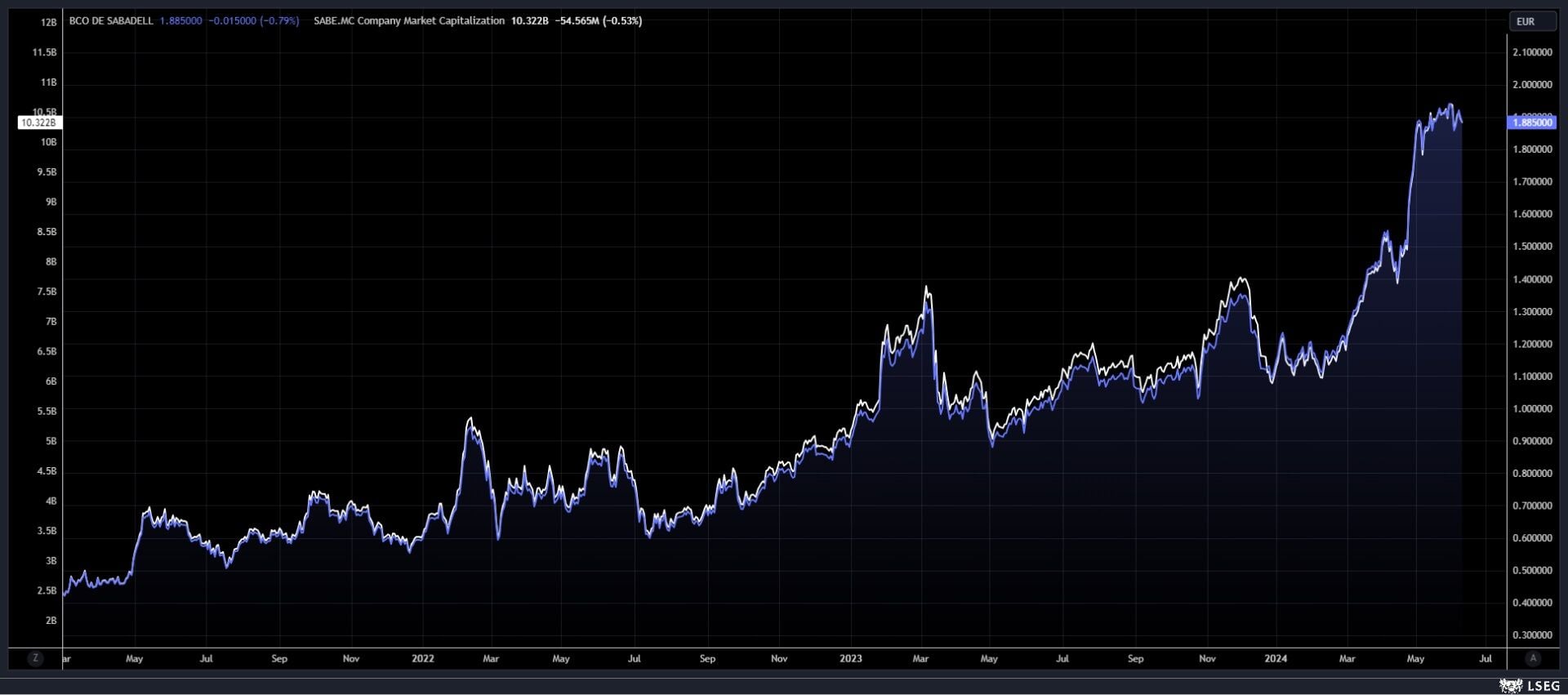Click the 1.100000 label on price axis

(1532, 376)
